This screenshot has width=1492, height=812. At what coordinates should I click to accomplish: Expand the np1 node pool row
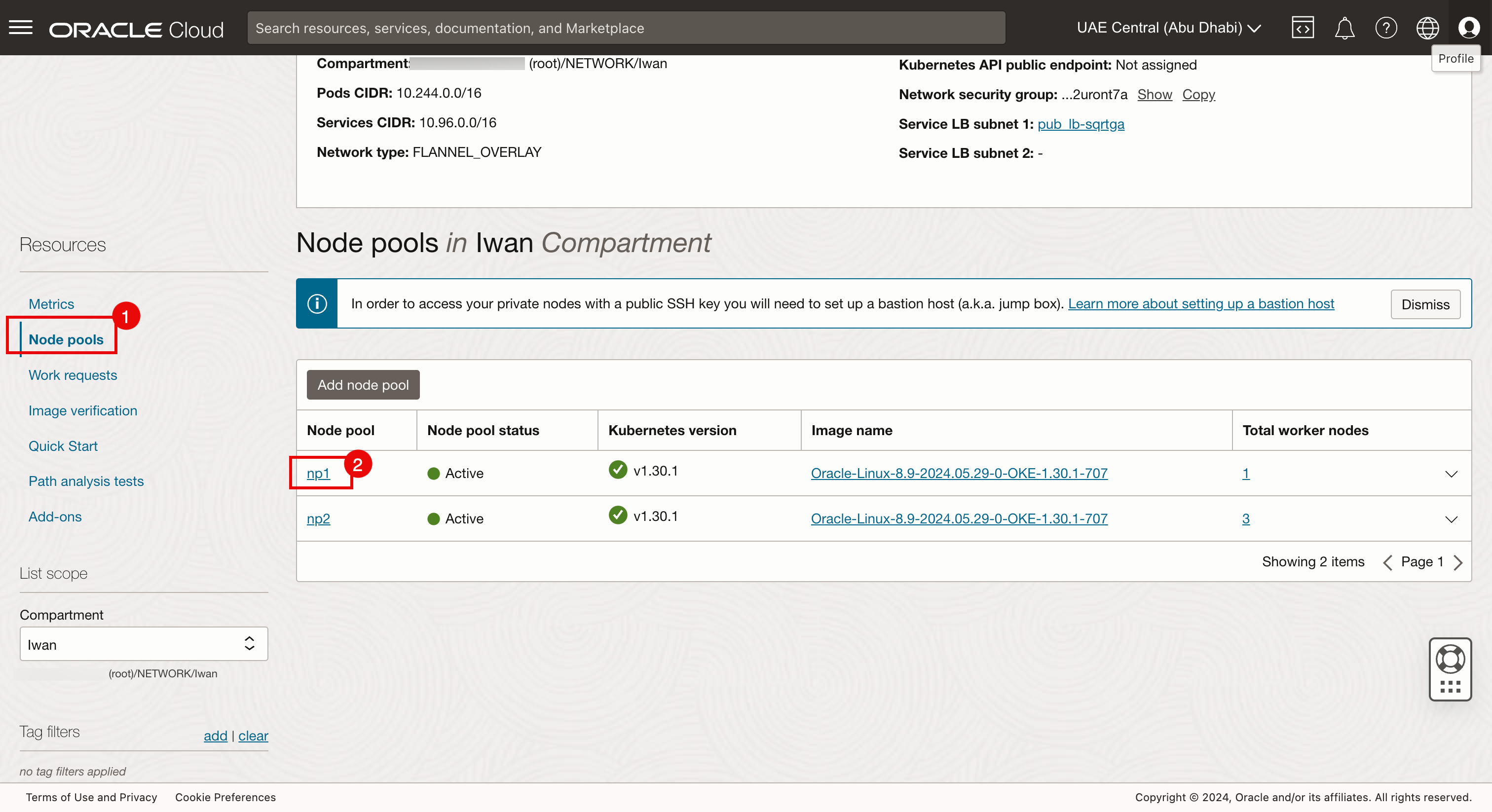(1450, 474)
